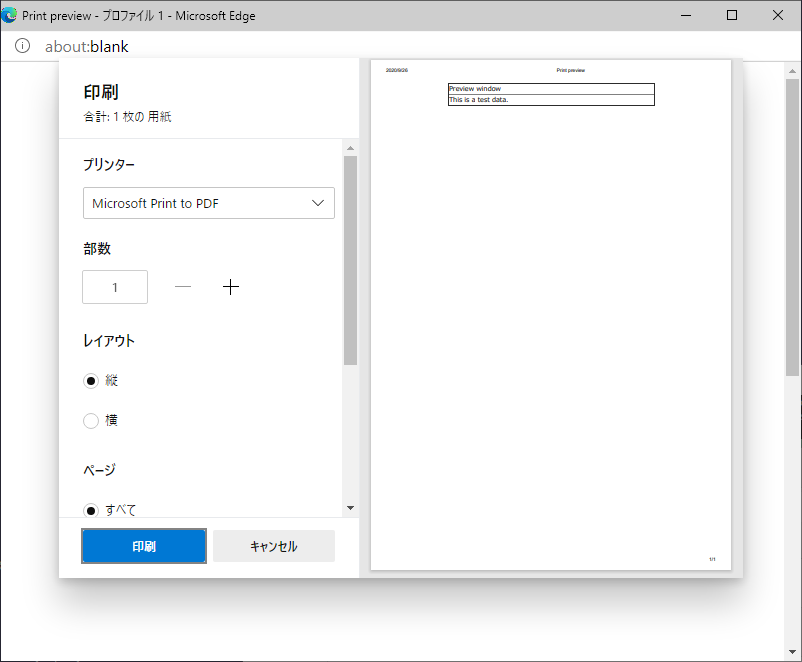This screenshot has height=662, width=802.
Task: Increase copies with the plus button
Action: (231, 287)
